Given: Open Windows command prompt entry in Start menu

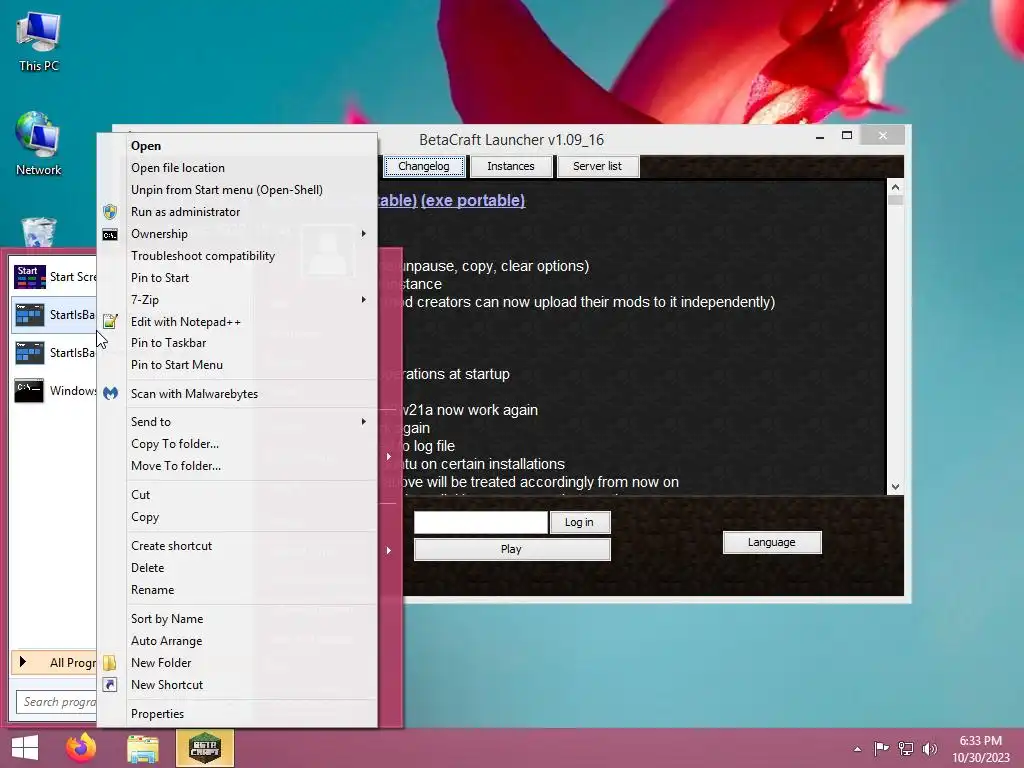Looking at the screenshot, I should (x=54, y=391).
